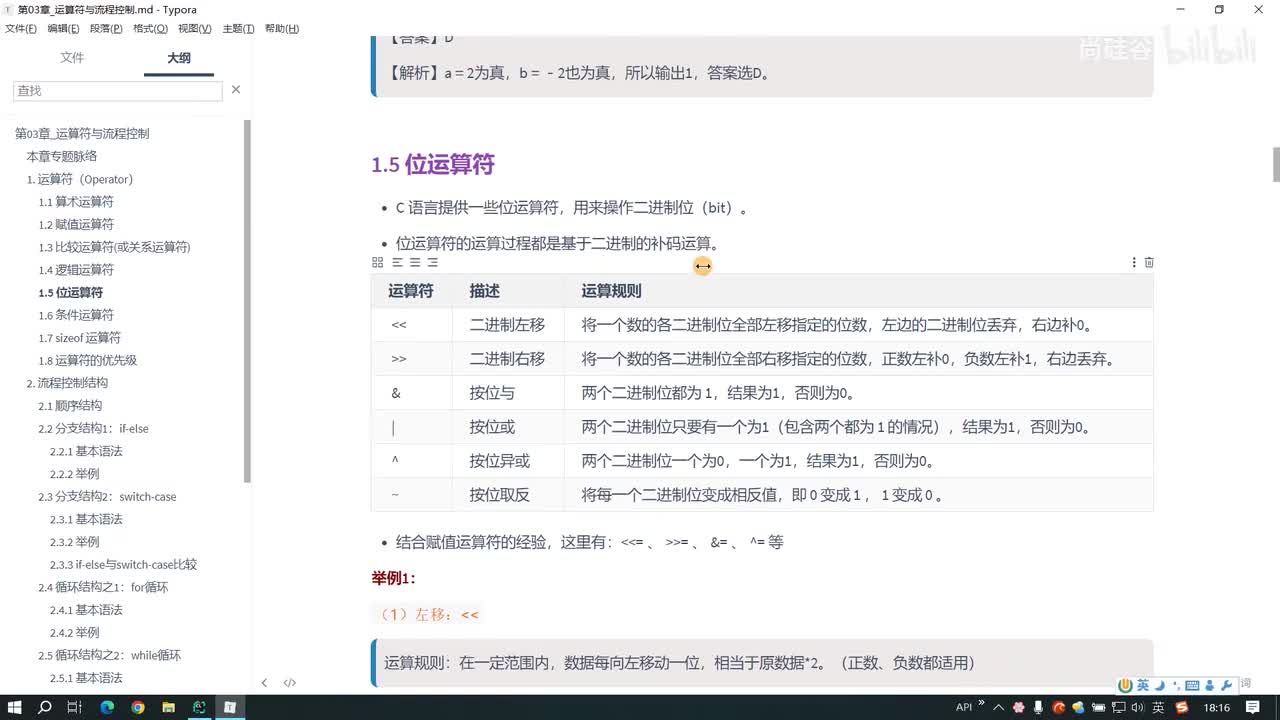
Task: Go to 2.4 循环结构之1: for循环 entry
Action: (x=103, y=587)
